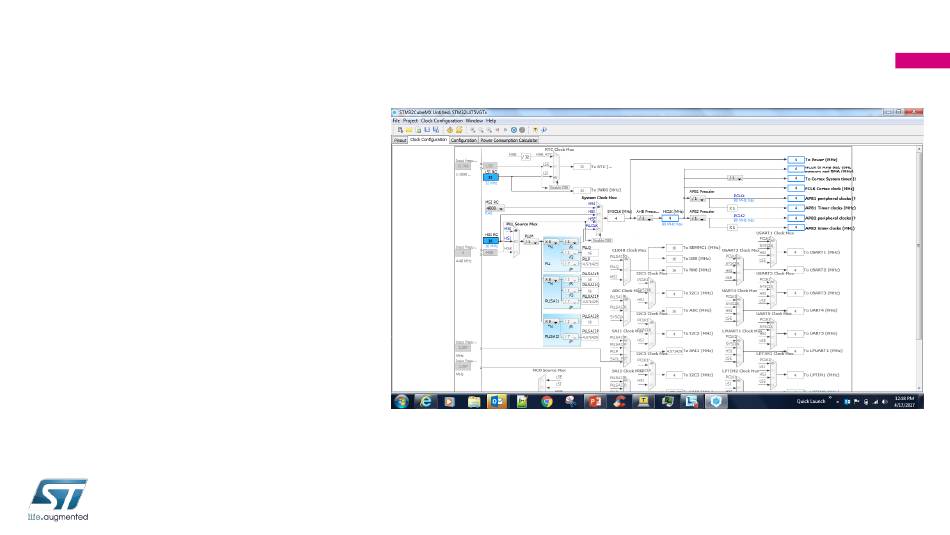Open the Power Consumption Calculator tab
Screen dimensions: 950x535
[509, 140]
